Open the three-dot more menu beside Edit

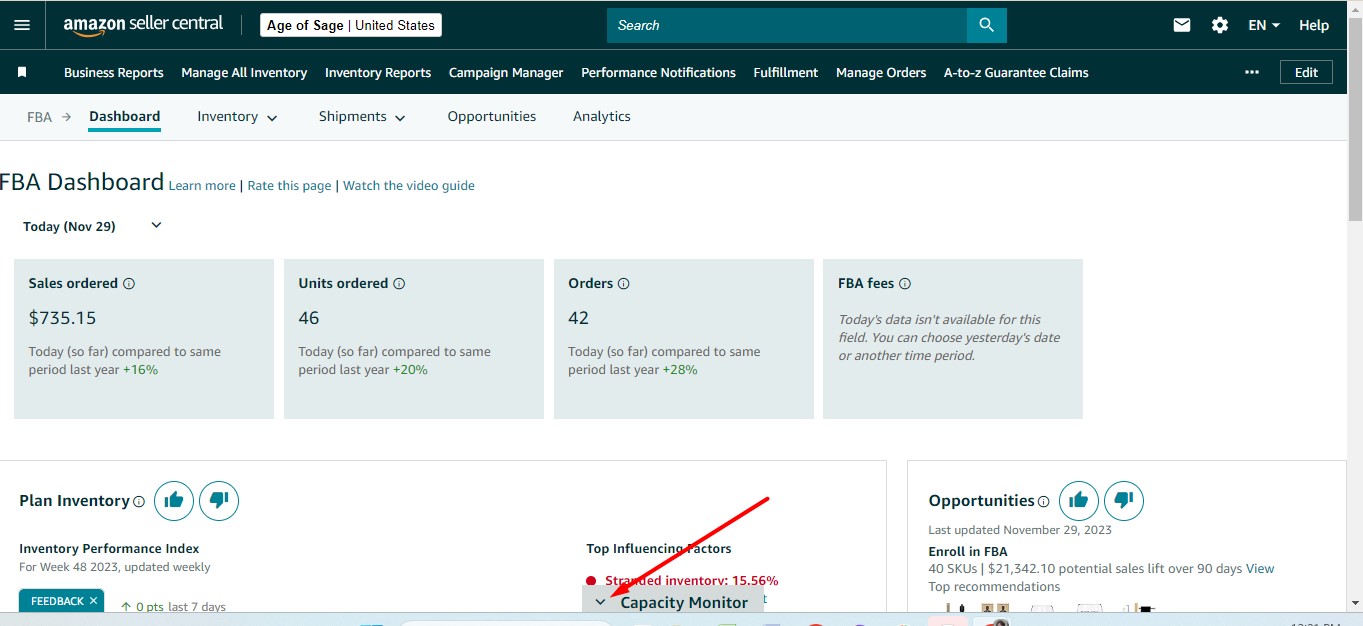pyautogui.click(x=1252, y=72)
